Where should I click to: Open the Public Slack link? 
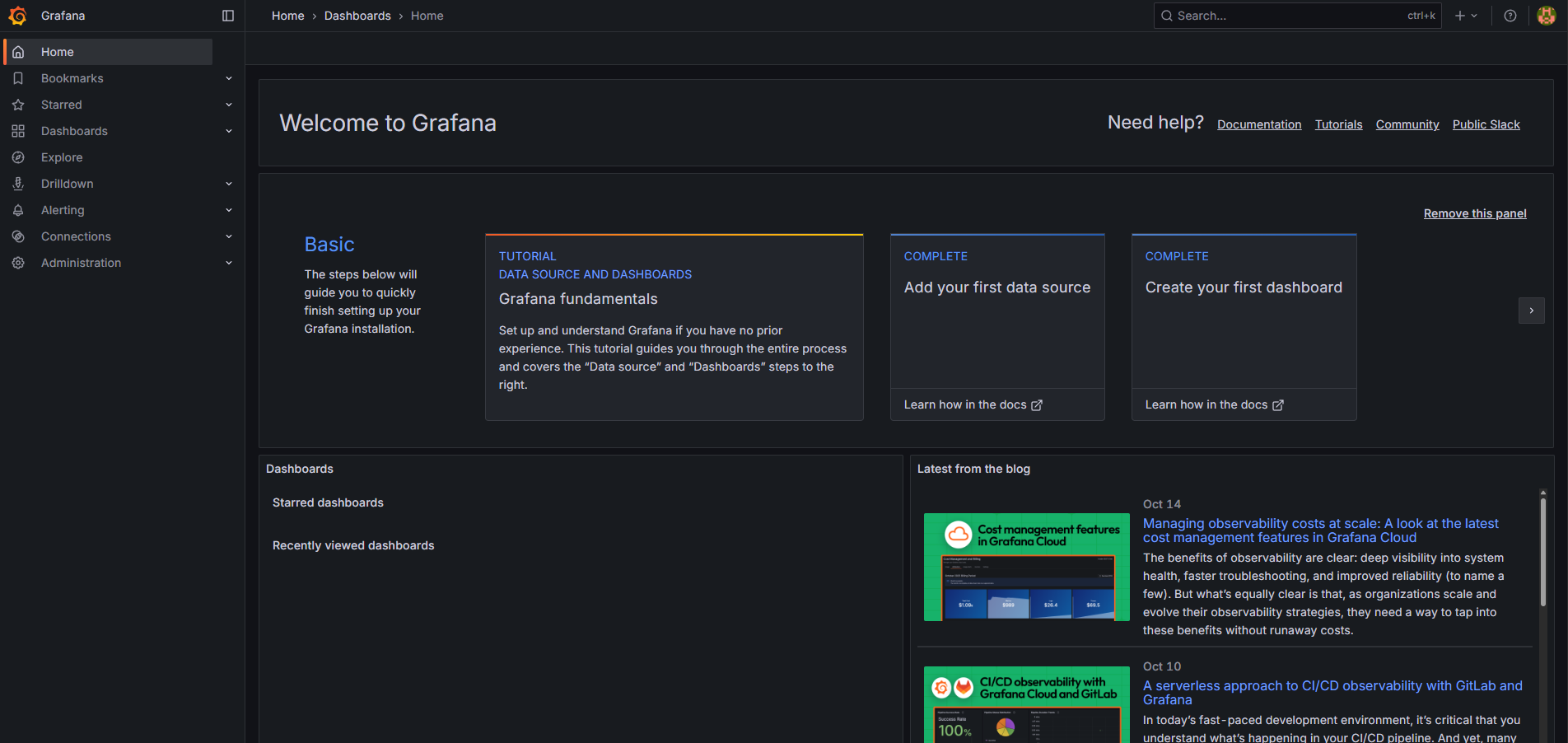pyautogui.click(x=1486, y=124)
